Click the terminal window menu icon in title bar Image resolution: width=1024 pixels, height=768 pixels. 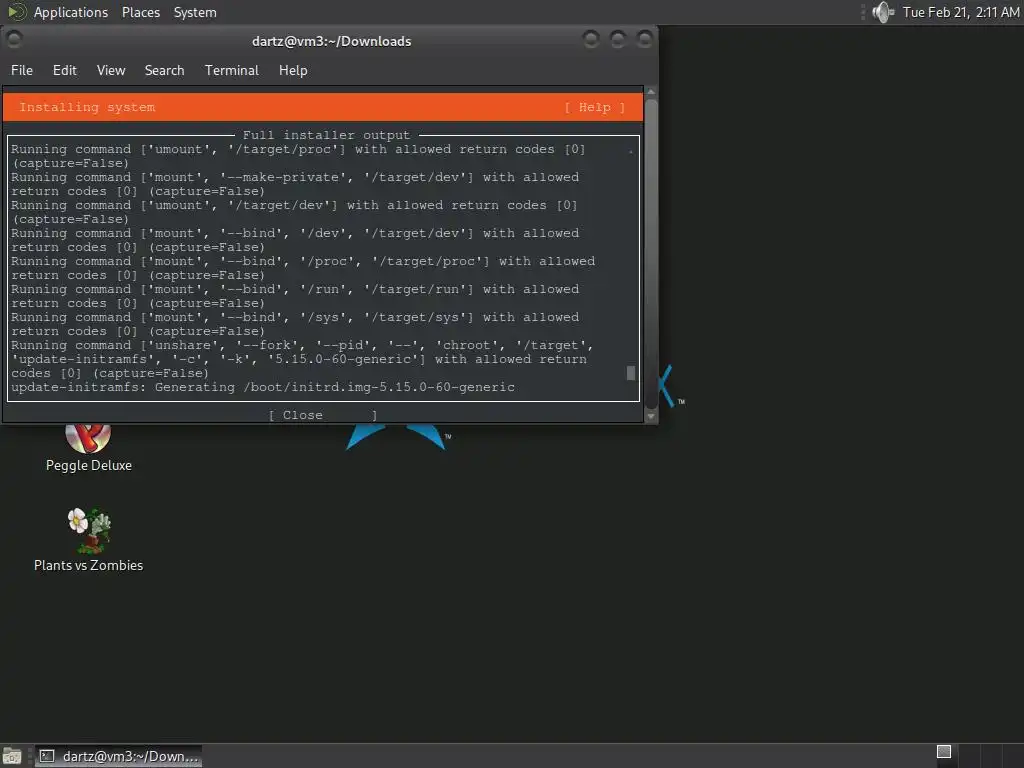coord(14,40)
